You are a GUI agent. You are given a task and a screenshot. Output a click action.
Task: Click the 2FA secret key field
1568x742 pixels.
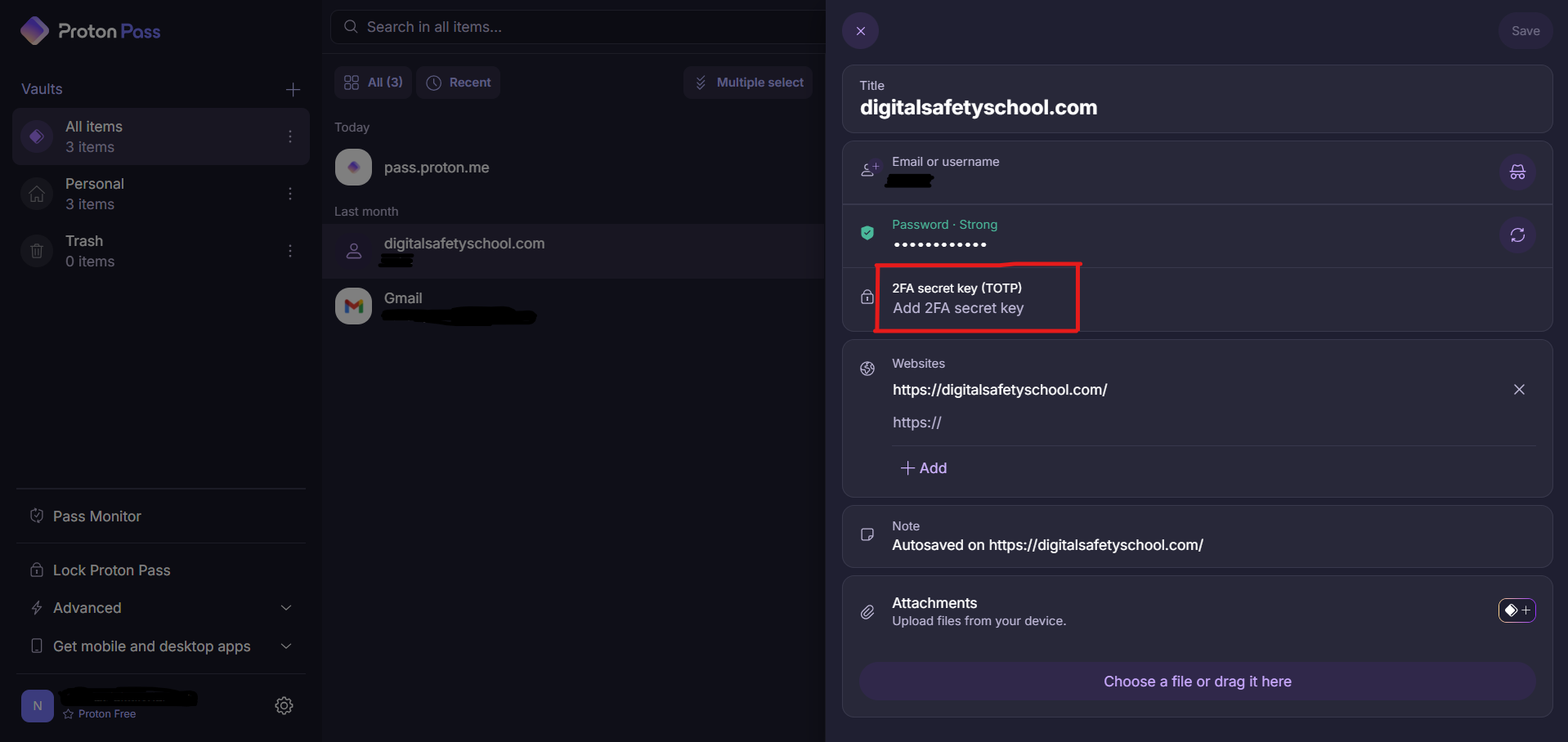click(957, 308)
